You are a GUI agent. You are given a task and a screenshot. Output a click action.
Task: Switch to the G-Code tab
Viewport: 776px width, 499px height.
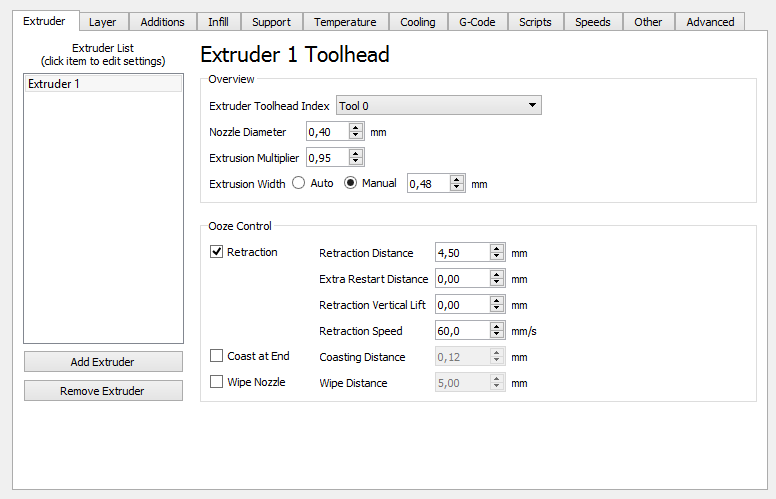pos(477,22)
